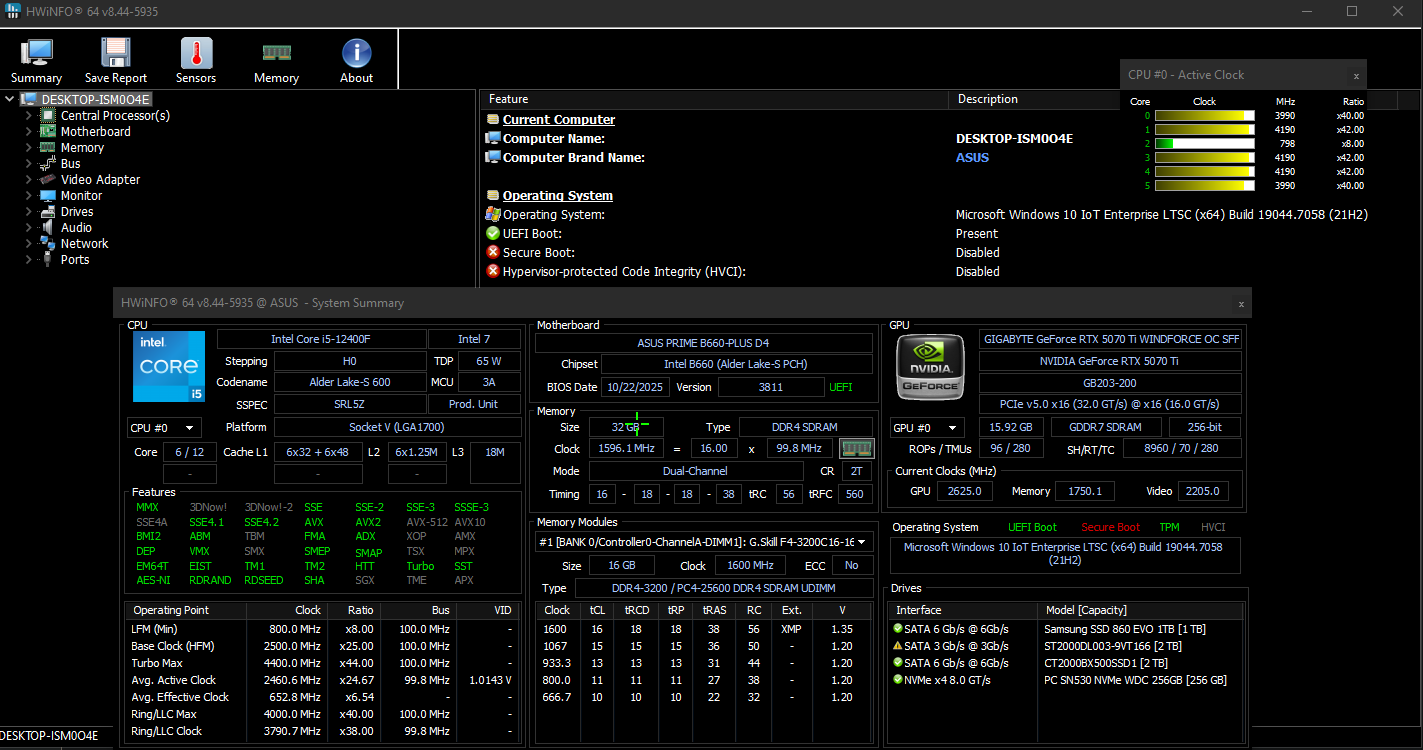Screen dimensions: 1423x750
Task: Click the Dual-Channel memory mode field
Action: [695, 471]
